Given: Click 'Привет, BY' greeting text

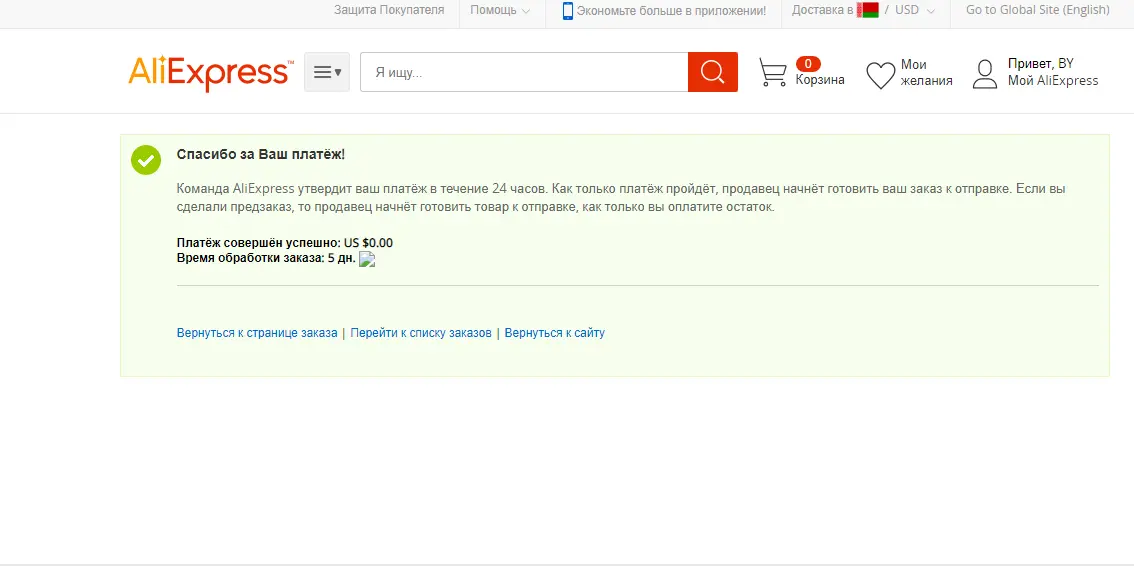Looking at the screenshot, I should (x=1041, y=64).
